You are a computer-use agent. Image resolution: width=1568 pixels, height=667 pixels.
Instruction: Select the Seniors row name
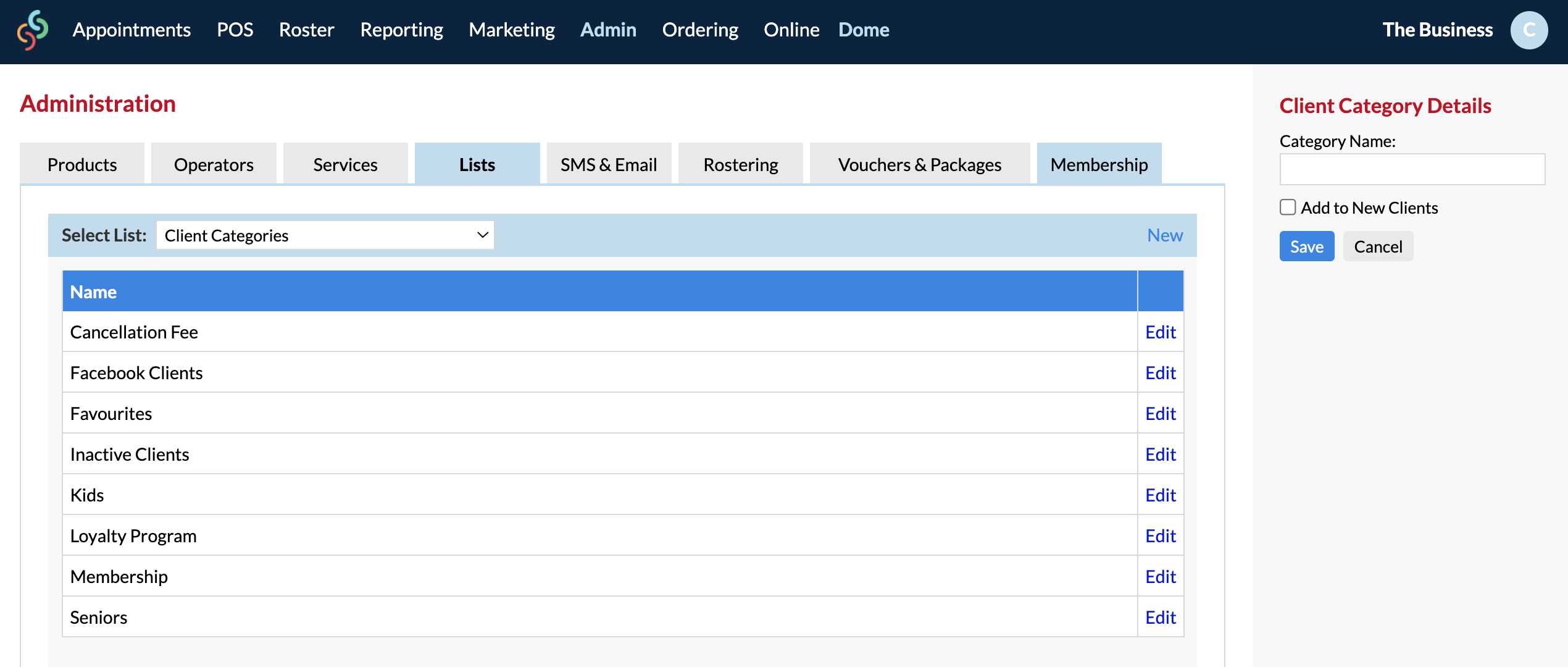coord(99,618)
